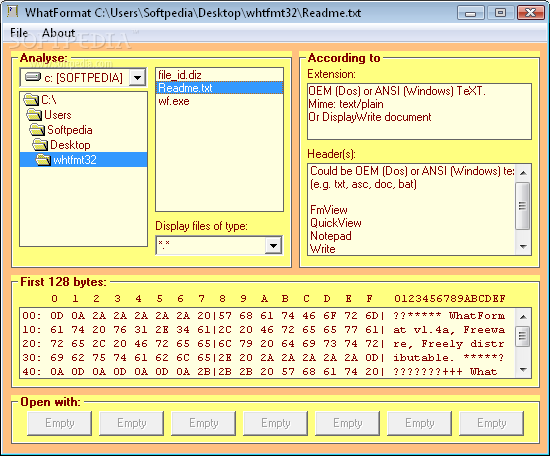This screenshot has width=550, height=456.
Task: Click the seventh Empty Open with button
Action: pyautogui.click(x=491, y=423)
